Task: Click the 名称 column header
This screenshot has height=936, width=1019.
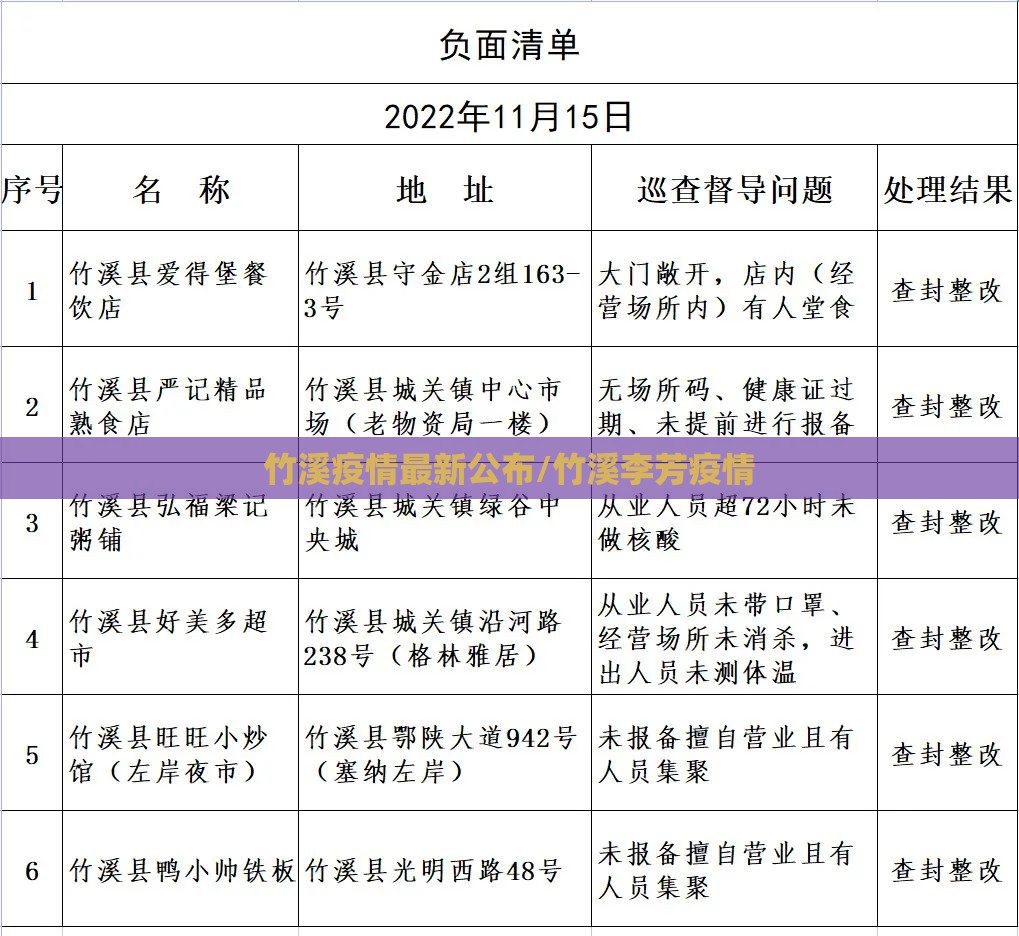Action: pyautogui.click(x=181, y=188)
